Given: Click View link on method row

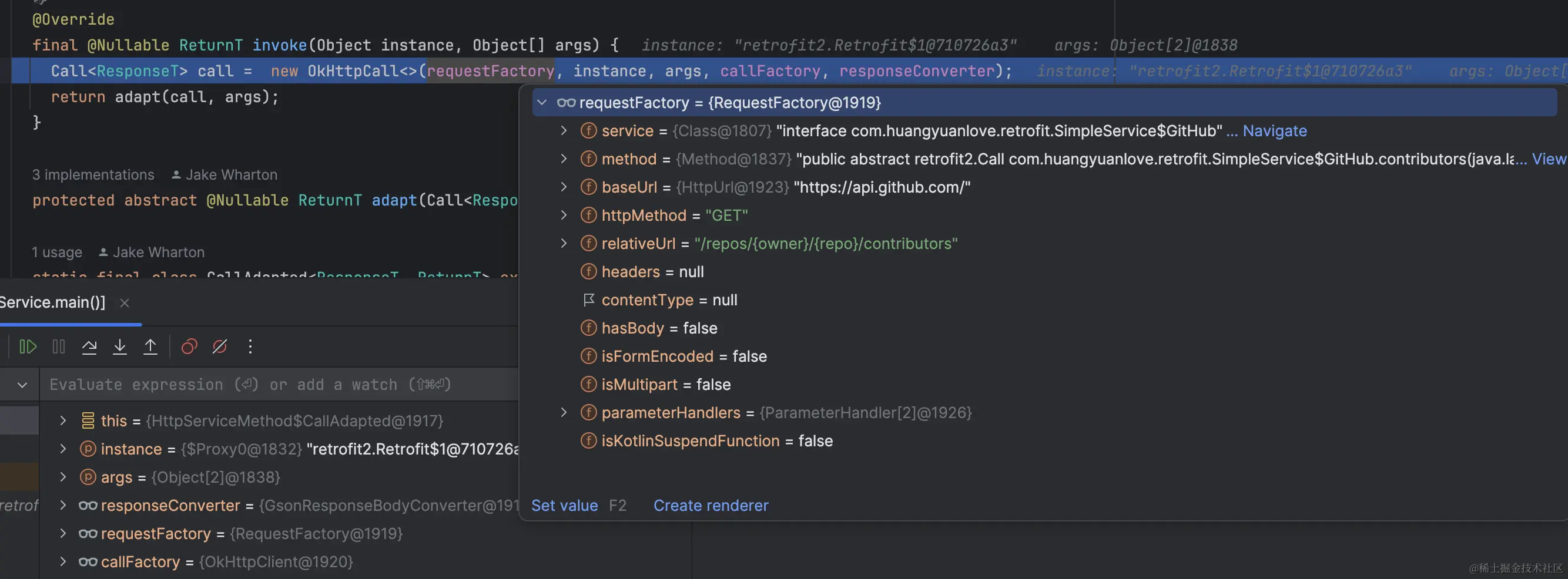Looking at the screenshot, I should pos(1549,159).
